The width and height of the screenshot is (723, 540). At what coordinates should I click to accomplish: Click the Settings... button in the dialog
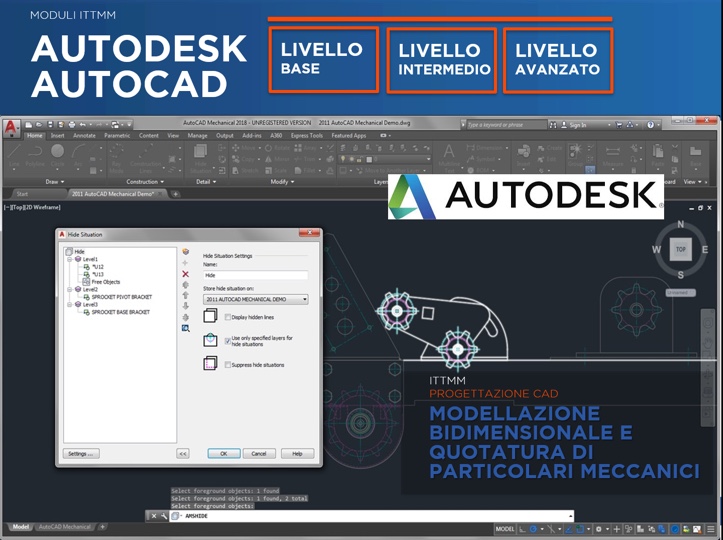[81, 453]
